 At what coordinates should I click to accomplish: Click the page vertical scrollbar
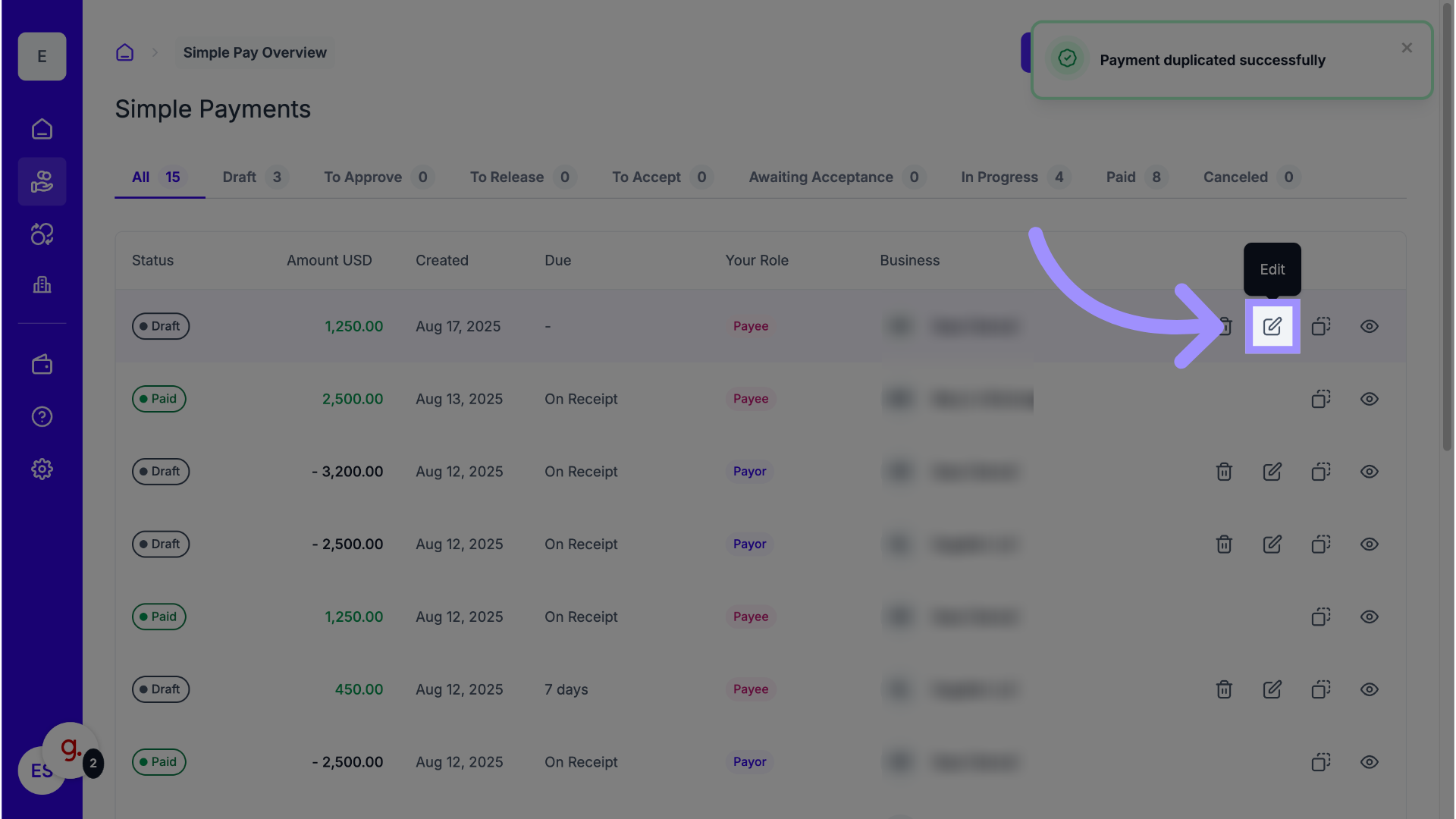coord(1447,227)
